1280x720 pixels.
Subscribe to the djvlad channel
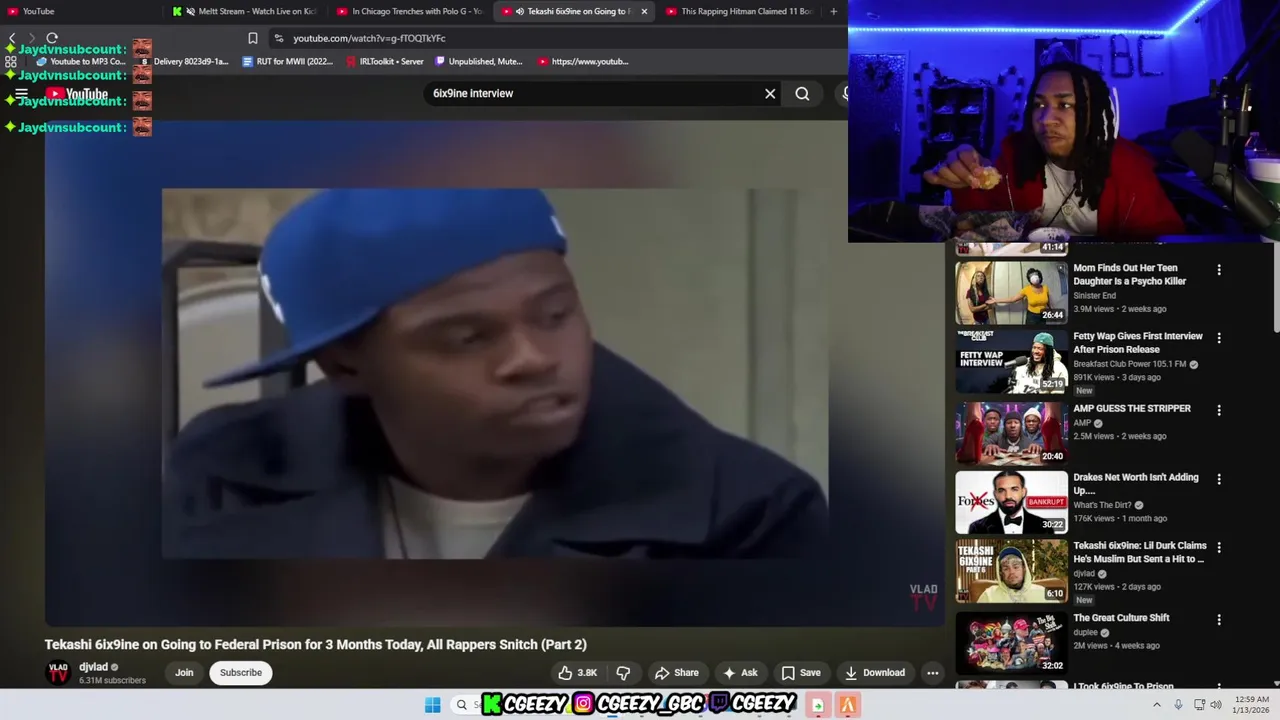(241, 672)
